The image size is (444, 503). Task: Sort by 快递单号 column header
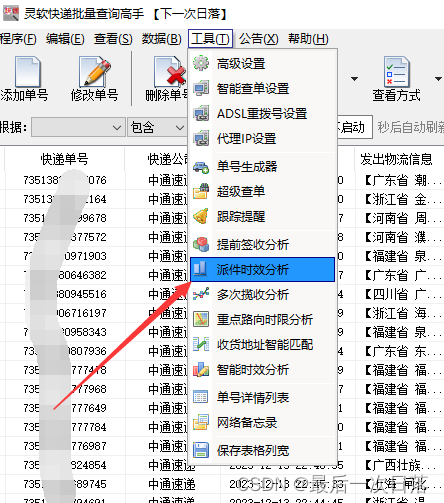(x=64, y=159)
